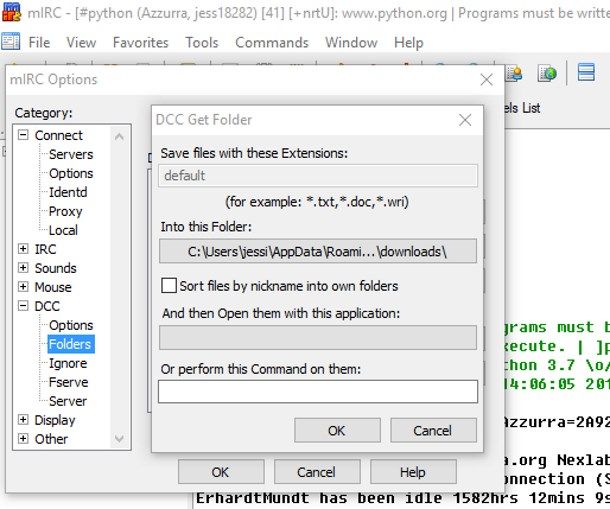610x509 pixels.
Task: Click the perform Command input field
Action: [x=318, y=391]
